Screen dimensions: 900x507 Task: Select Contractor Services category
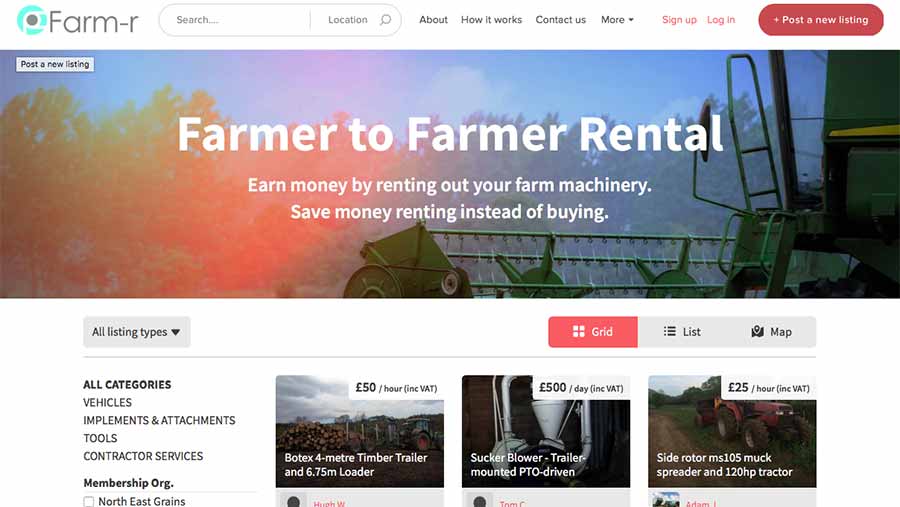point(143,456)
